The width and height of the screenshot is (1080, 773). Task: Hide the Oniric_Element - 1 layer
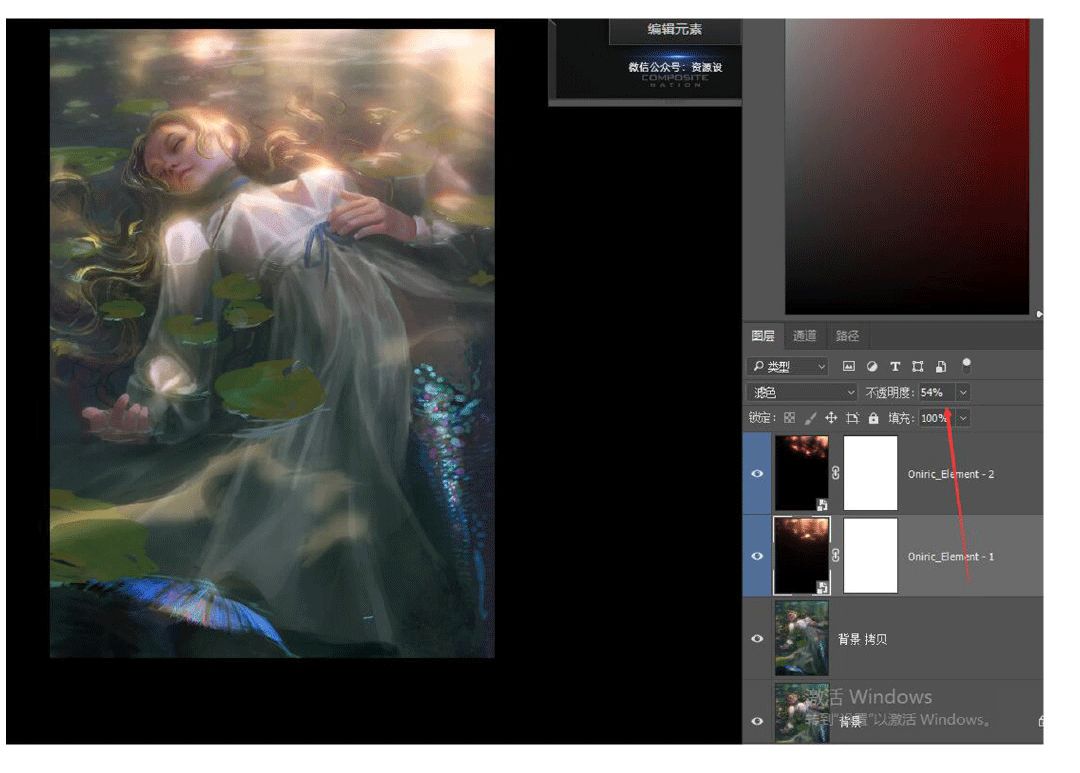[757, 556]
